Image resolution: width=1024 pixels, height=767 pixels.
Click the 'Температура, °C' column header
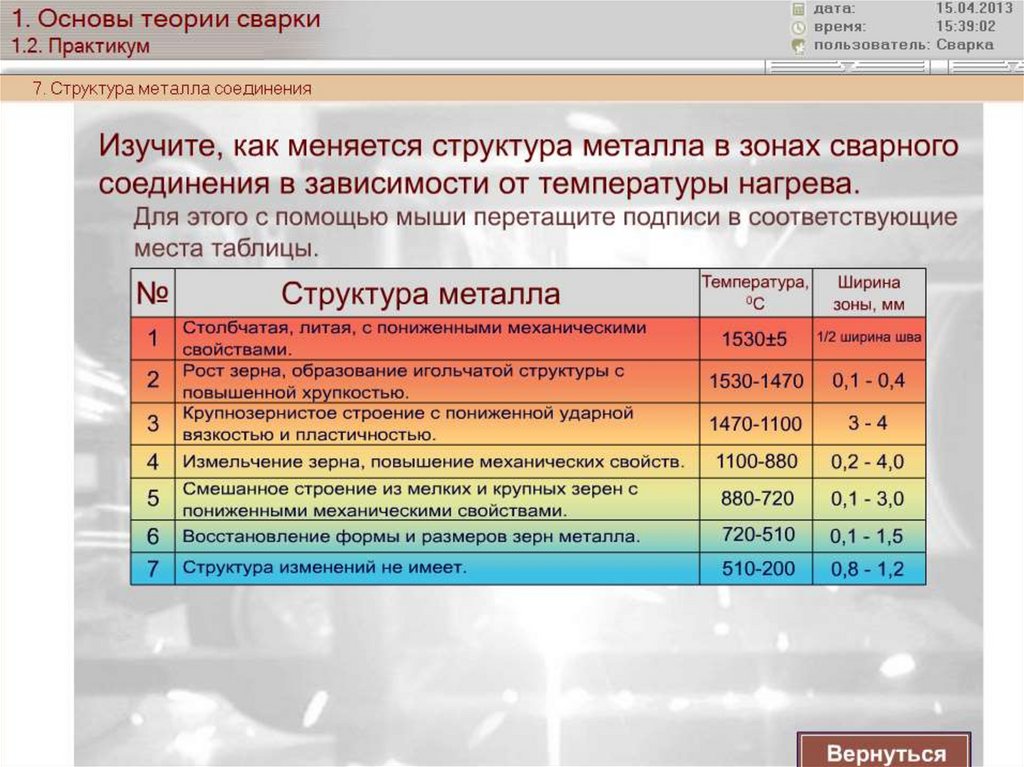pyautogui.click(x=756, y=293)
